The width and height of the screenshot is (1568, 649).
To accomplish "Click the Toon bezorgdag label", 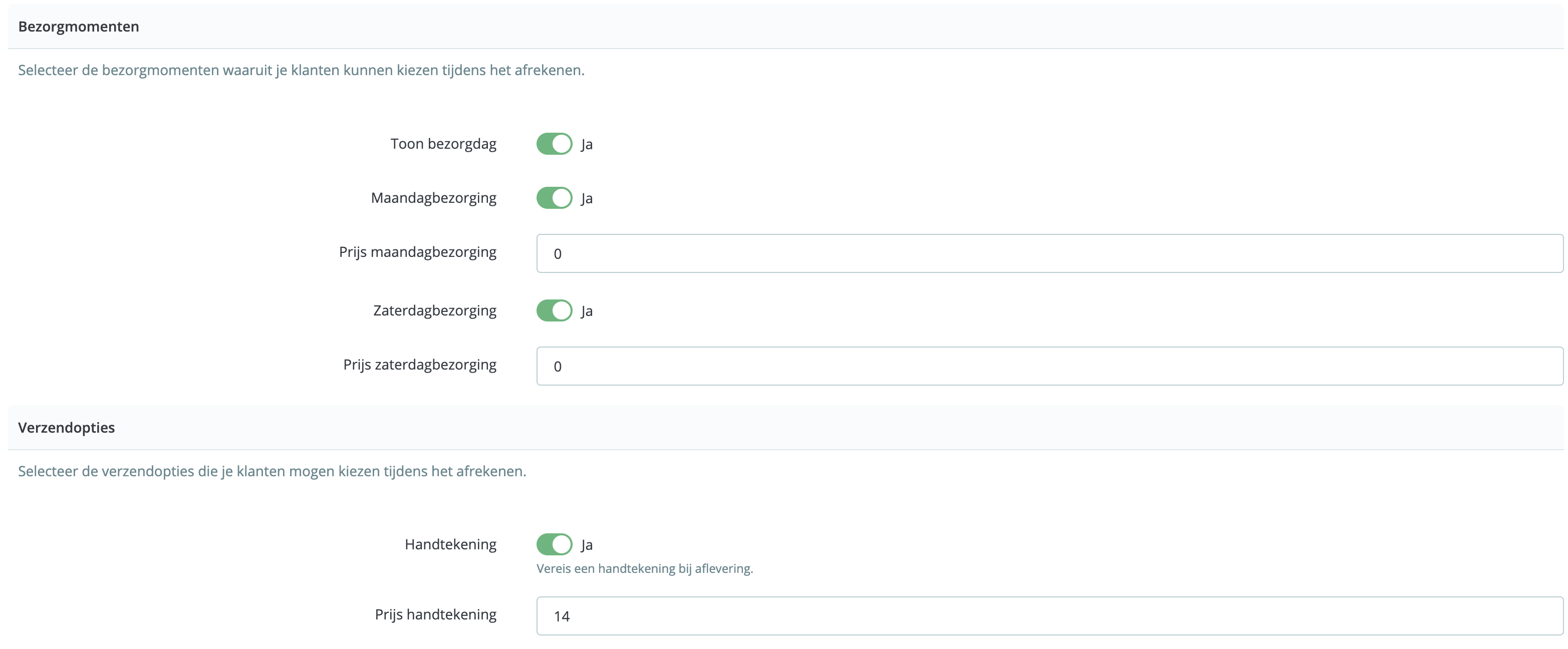I will [x=443, y=144].
